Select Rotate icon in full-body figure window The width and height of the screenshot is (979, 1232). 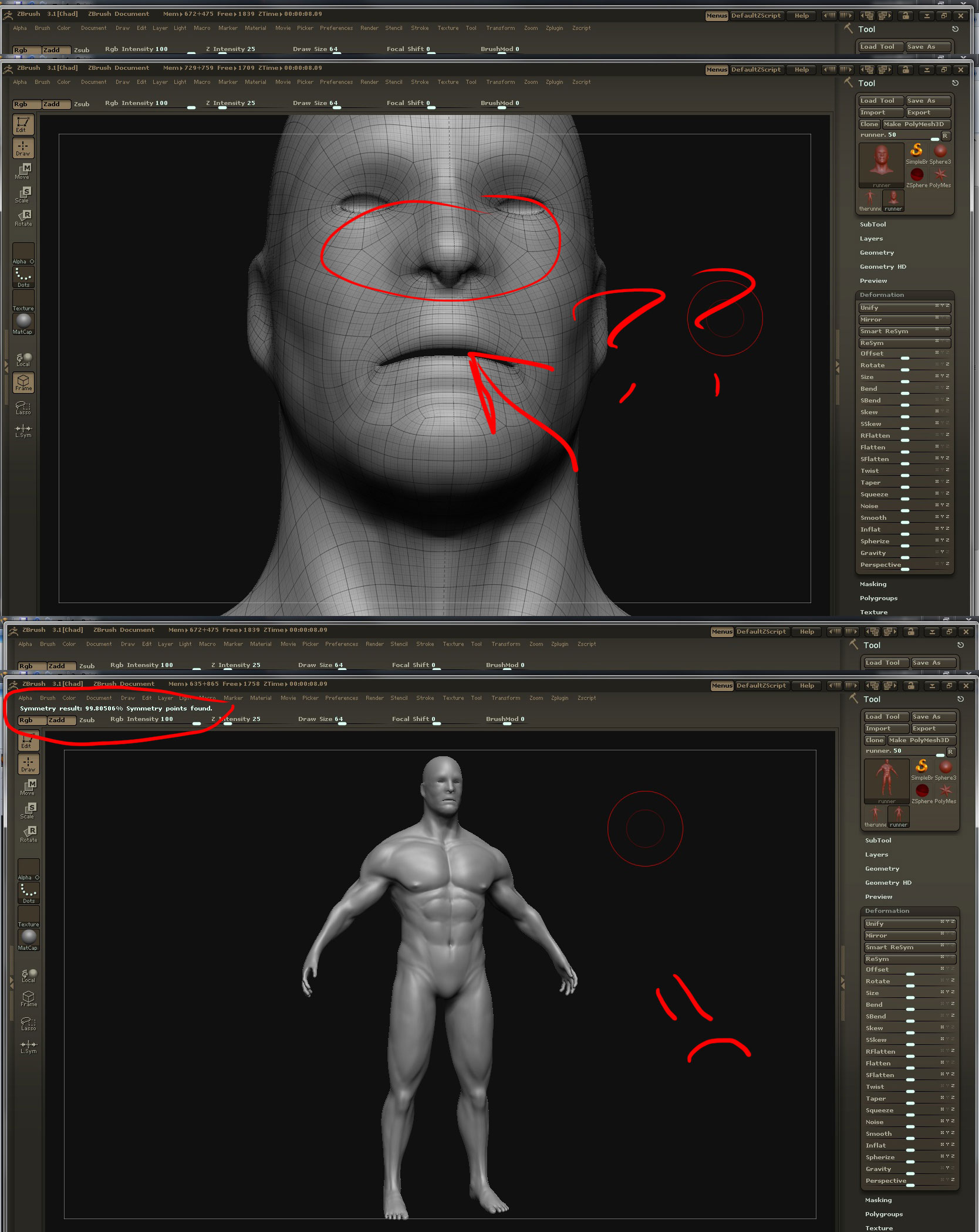click(28, 834)
